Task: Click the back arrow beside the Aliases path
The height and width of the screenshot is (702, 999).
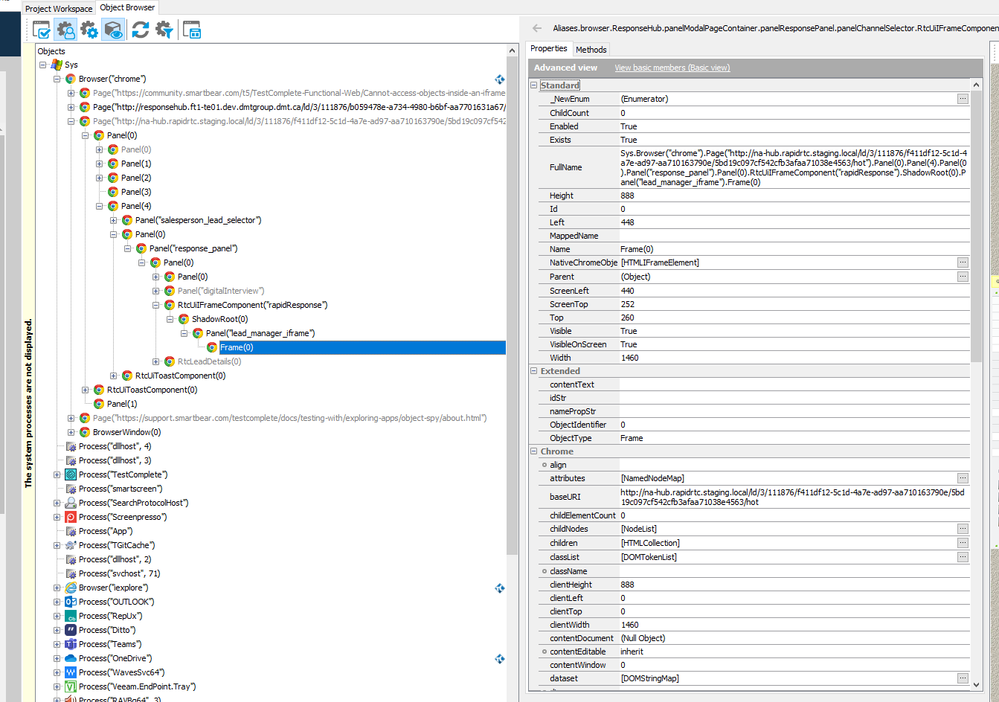Action: (537, 28)
